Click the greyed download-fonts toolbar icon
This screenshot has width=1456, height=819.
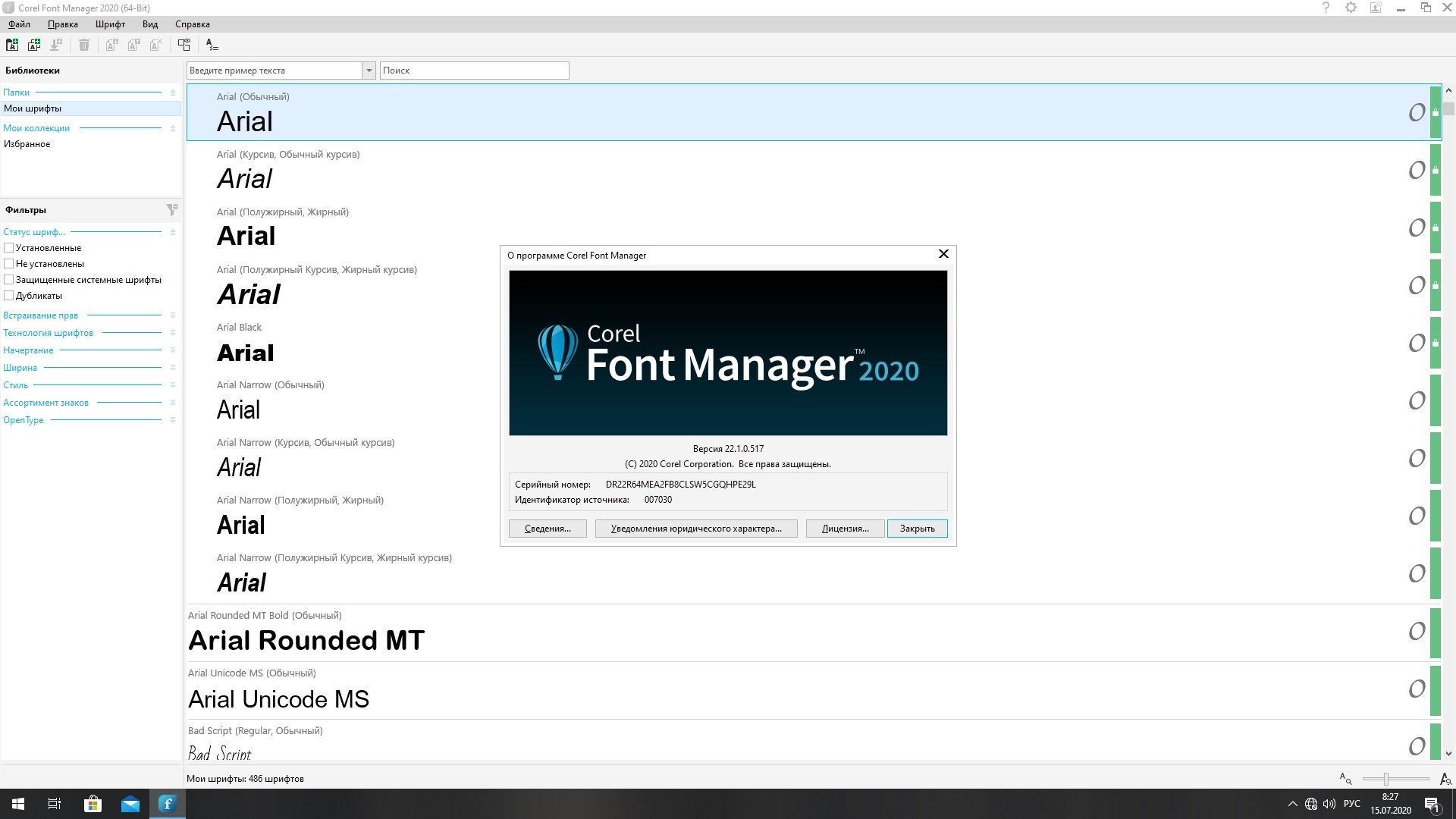(56, 45)
